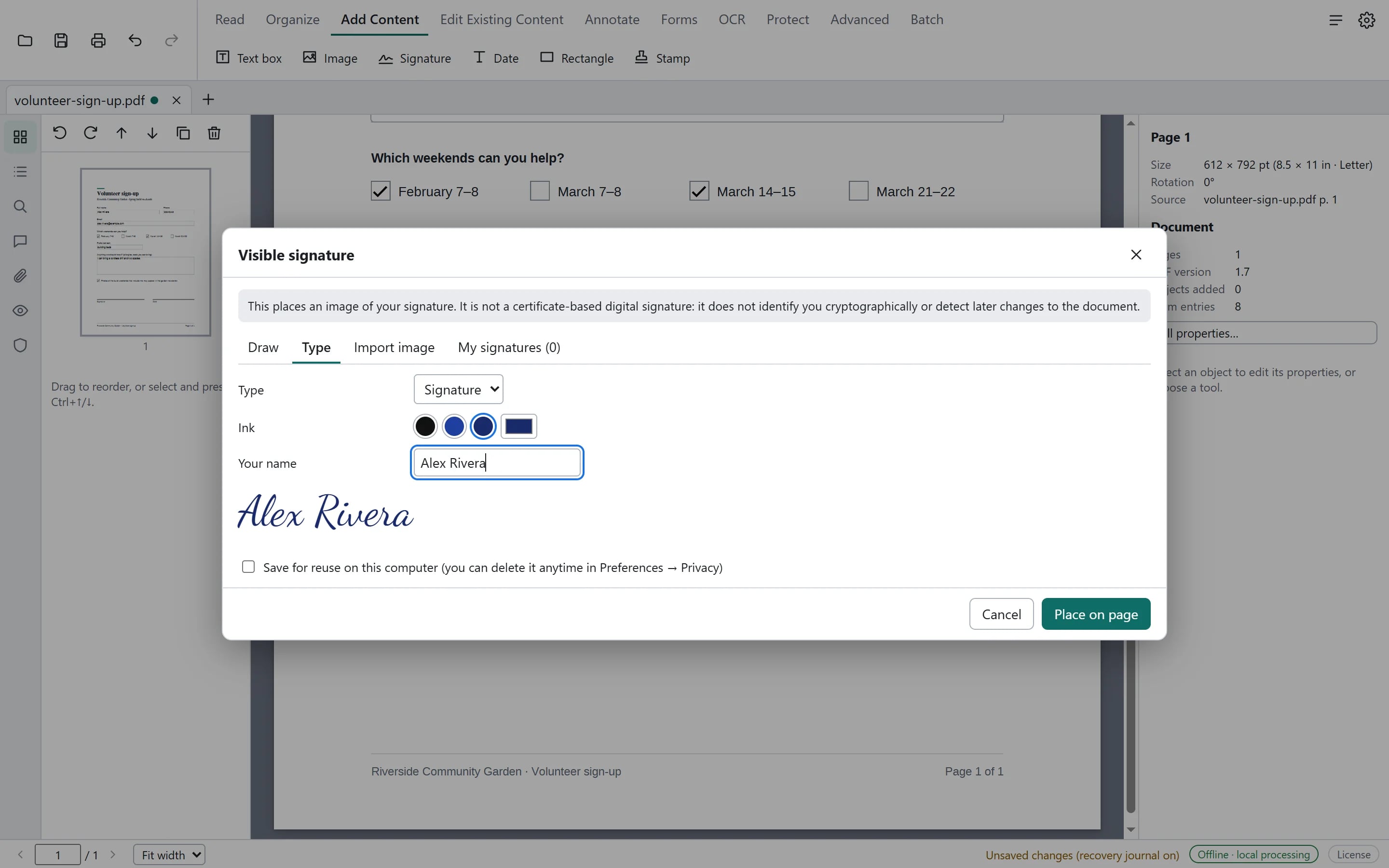Move page down arrow icon
Image resolution: width=1389 pixels, height=868 pixels.
coord(152,133)
